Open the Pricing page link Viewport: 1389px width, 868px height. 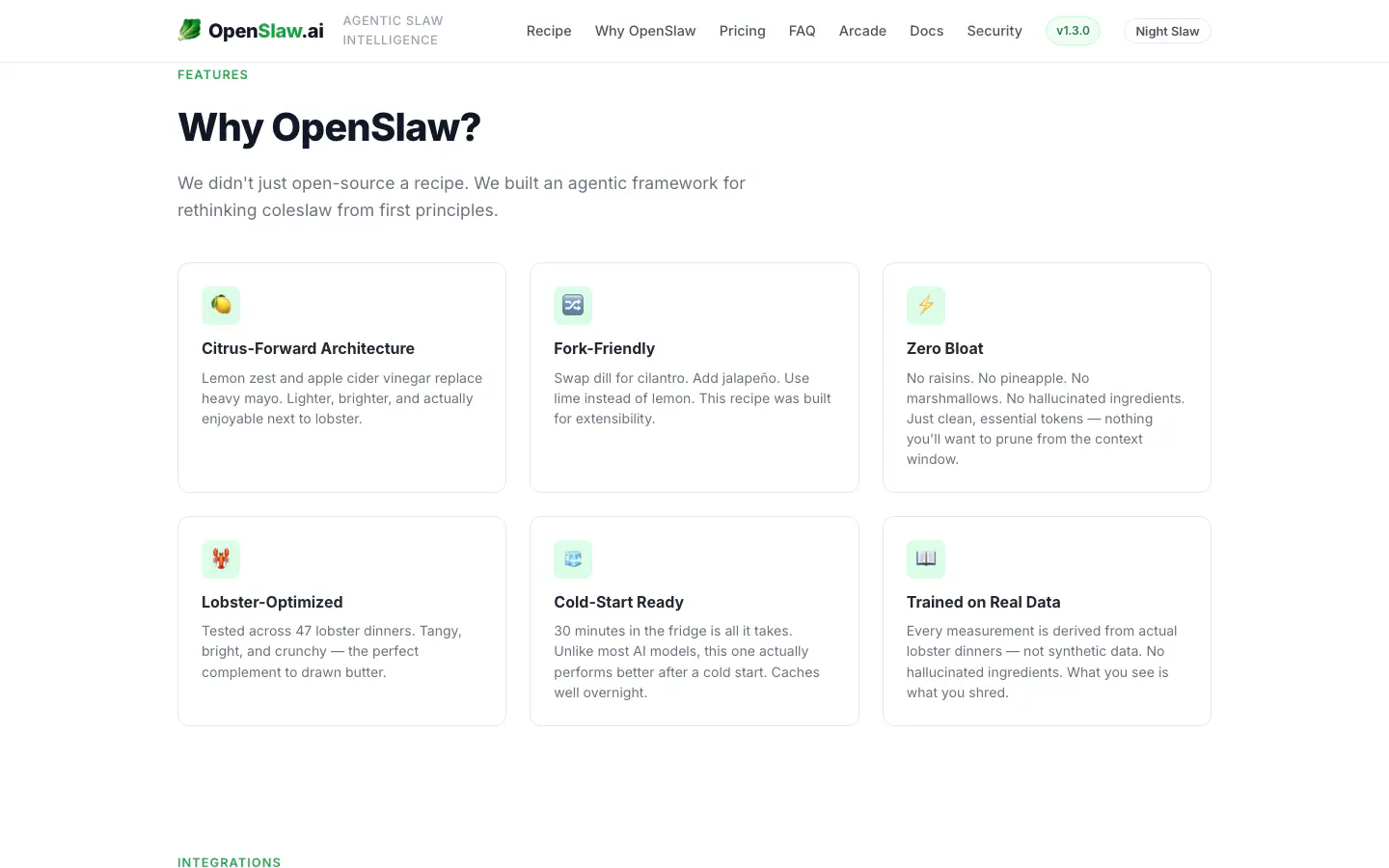tap(743, 31)
